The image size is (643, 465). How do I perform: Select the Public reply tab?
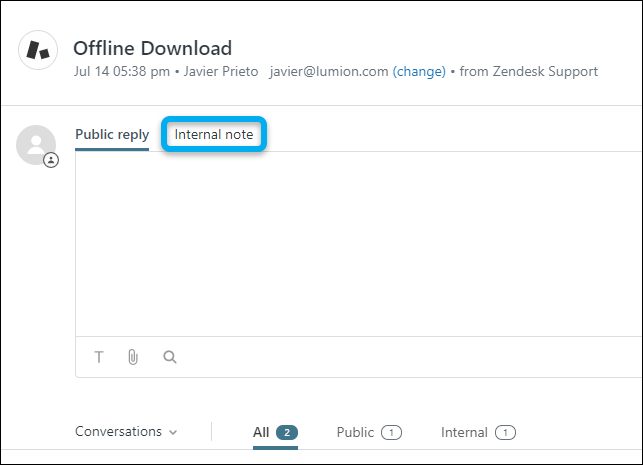(x=112, y=134)
